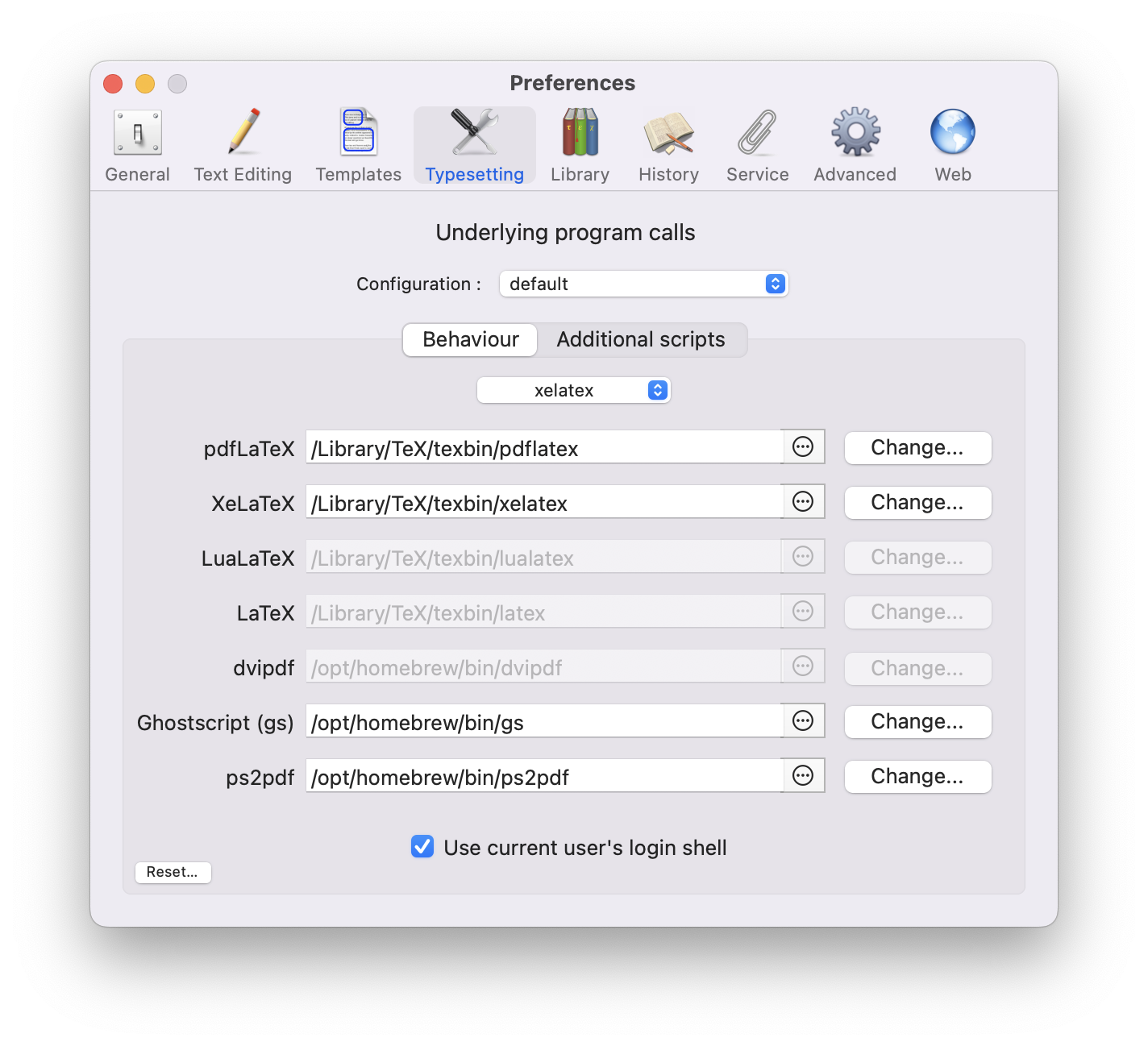Select the Behaviour tab
1148x1046 pixels.
click(471, 340)
